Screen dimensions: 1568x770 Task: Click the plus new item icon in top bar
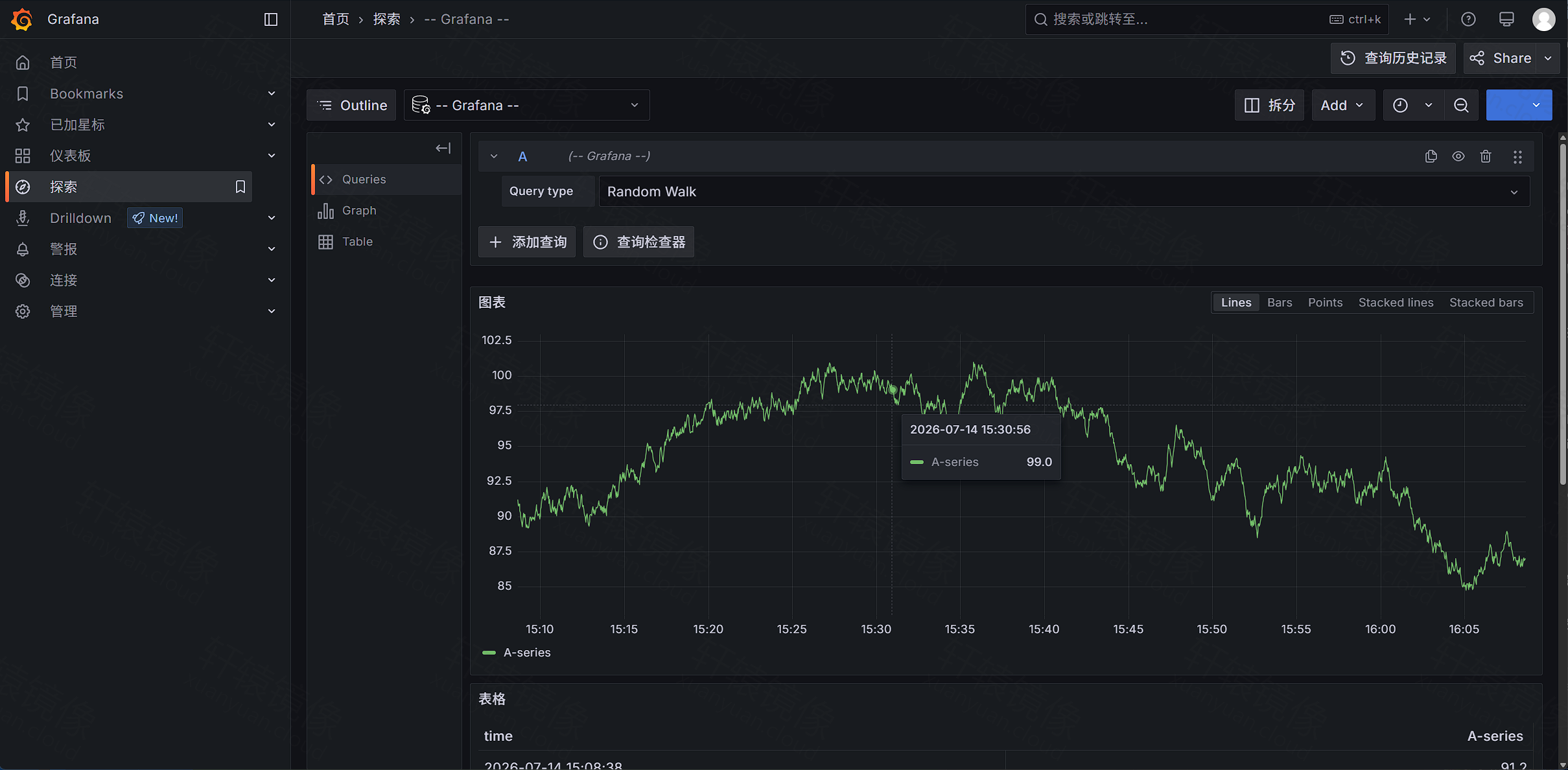click(x=1410, y=19)
